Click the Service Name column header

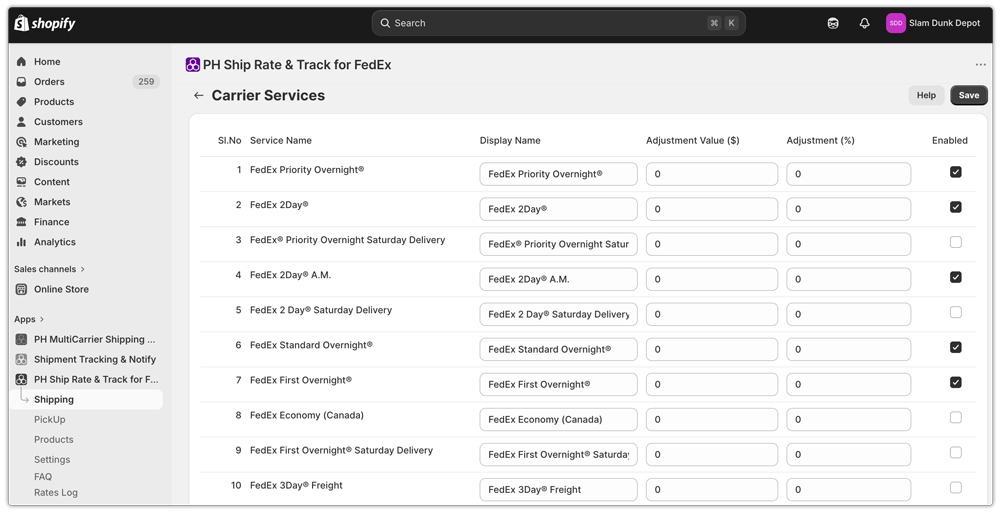281,140
